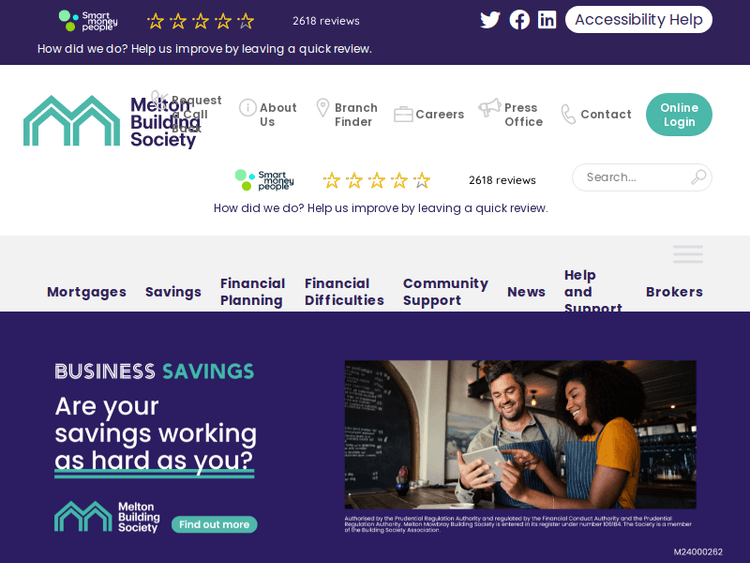Open the Mortgages menu
This screenshot has height=563, width=750.
click(87, 292)
